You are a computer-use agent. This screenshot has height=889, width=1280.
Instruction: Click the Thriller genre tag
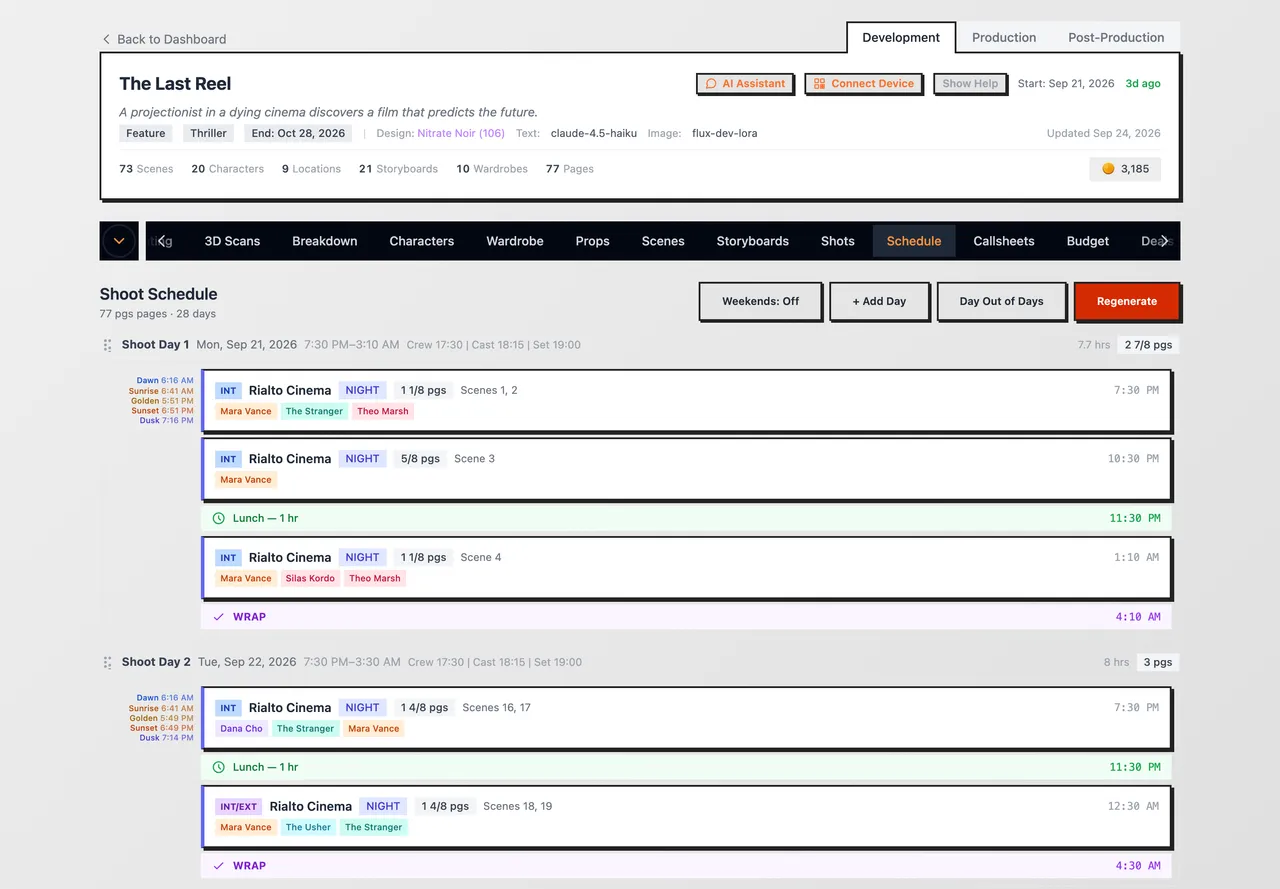(209, 133)
